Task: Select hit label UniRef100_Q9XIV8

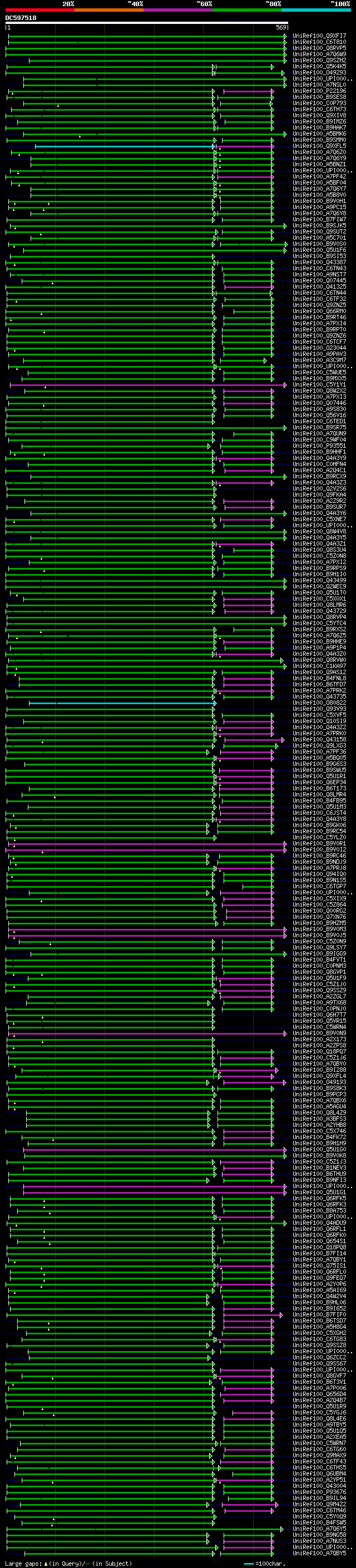Action: 319,115
